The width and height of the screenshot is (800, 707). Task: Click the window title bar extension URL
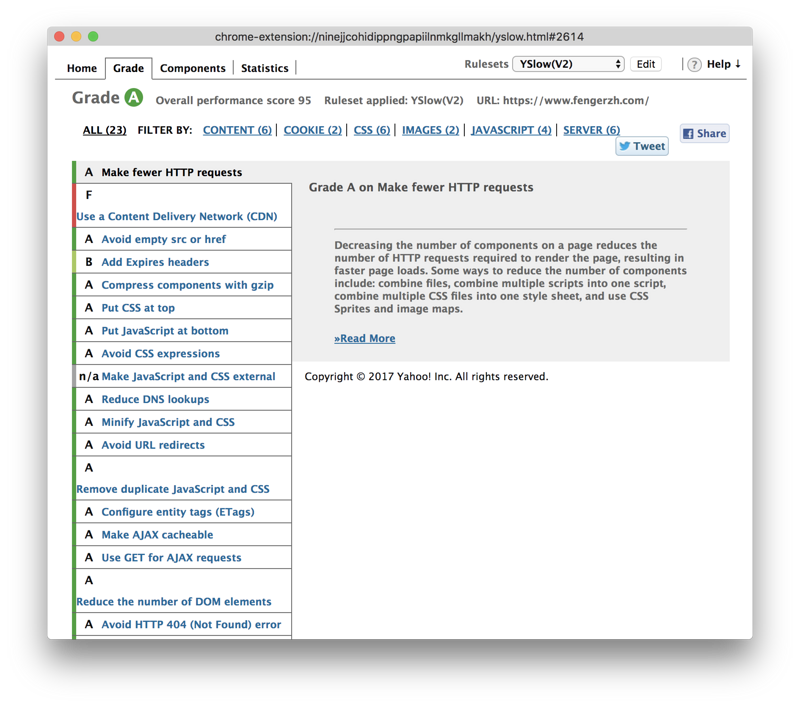[x=399, y=37]
